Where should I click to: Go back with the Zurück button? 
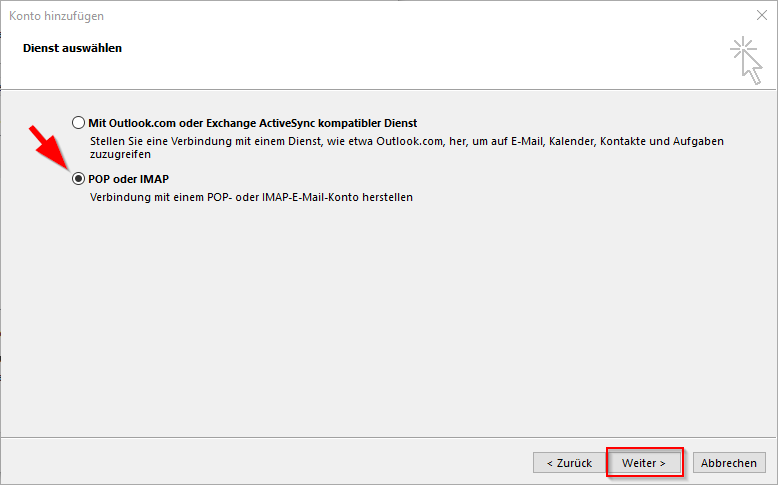coord(569,463)
